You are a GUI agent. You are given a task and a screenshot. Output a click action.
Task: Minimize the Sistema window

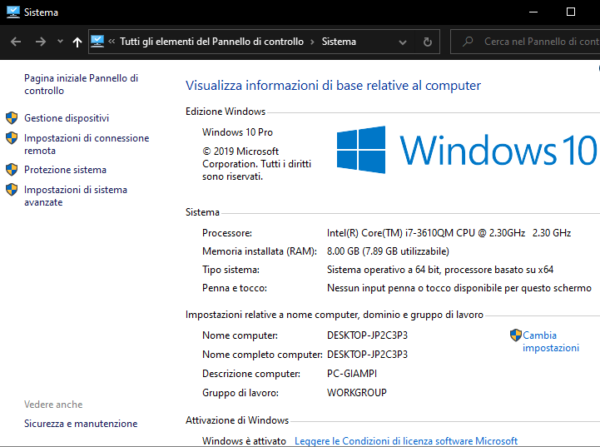[x=533, y=12]
